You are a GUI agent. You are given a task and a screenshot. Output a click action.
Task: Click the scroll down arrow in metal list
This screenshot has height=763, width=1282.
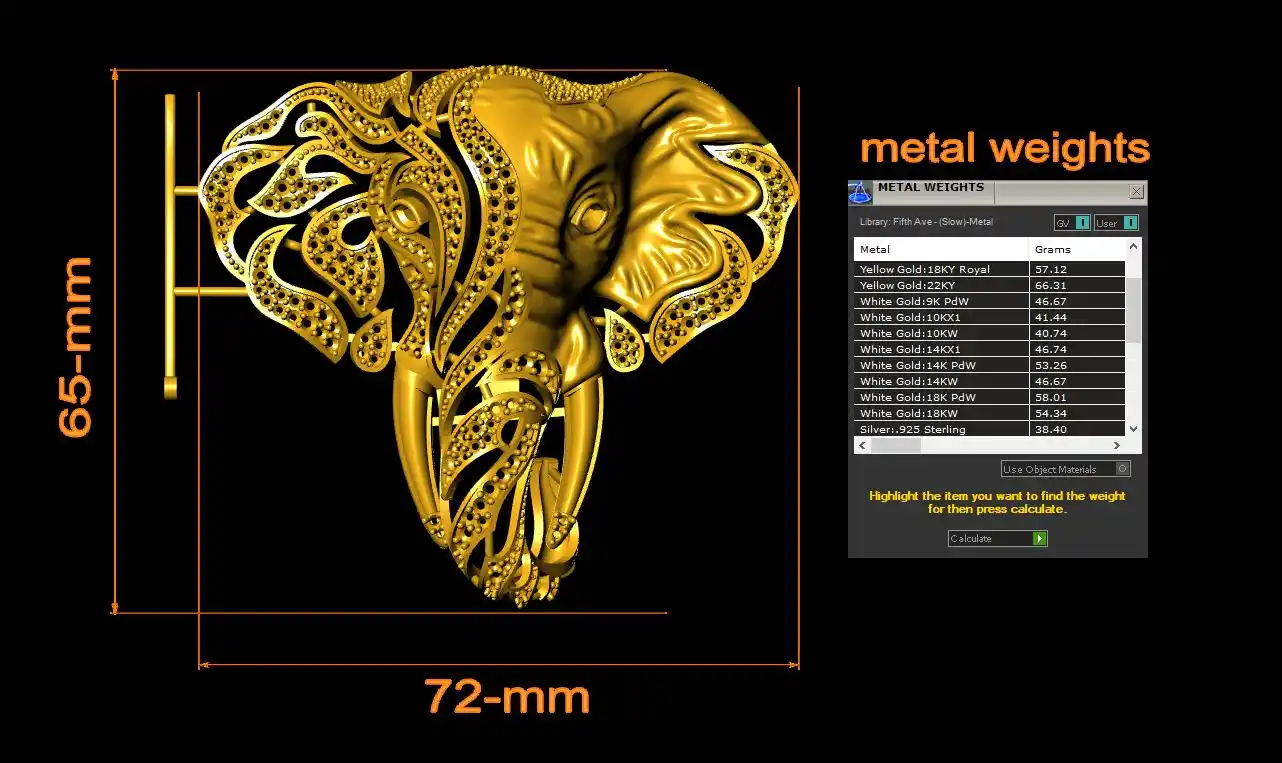(x=1133, y=428)
